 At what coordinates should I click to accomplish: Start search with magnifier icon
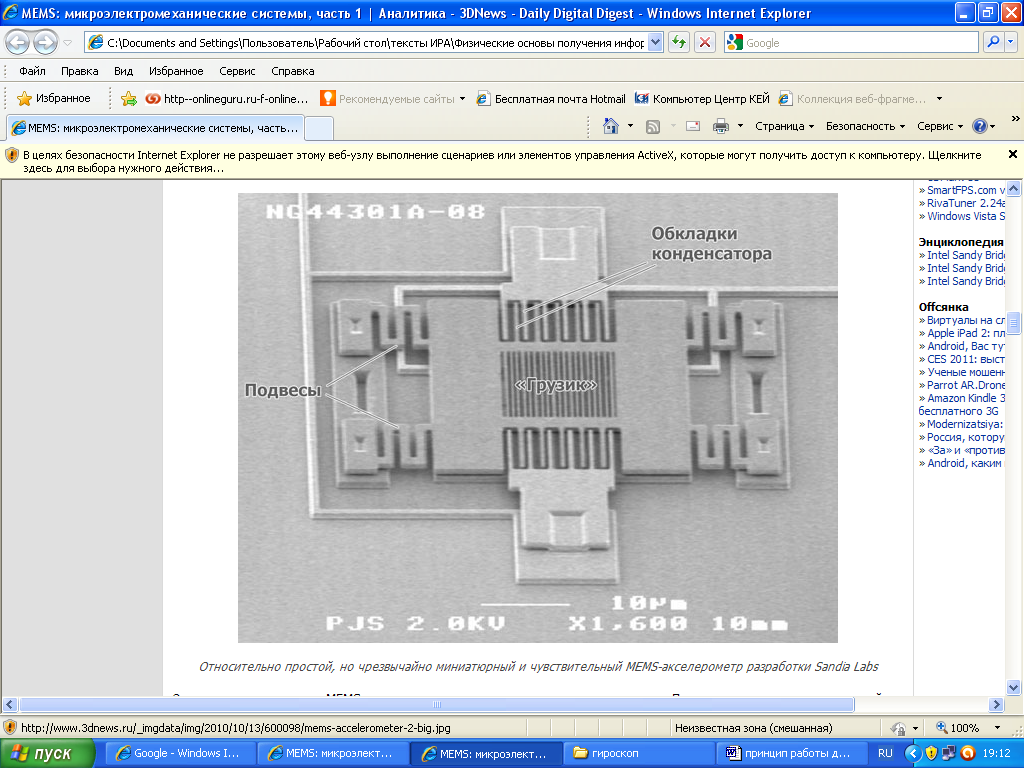(x=993, y=43)
